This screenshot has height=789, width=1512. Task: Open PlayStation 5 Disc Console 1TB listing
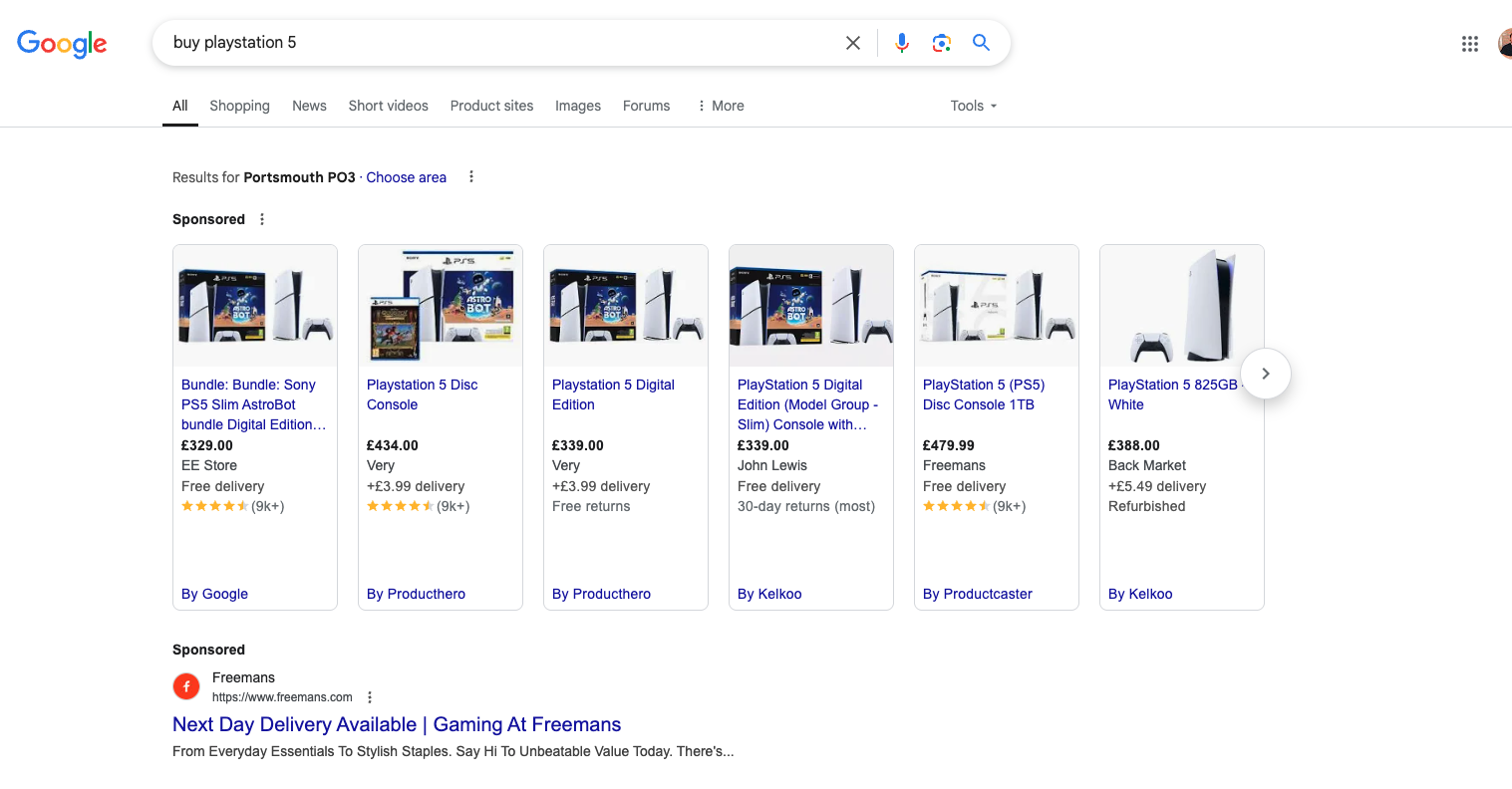coord(984,394)
